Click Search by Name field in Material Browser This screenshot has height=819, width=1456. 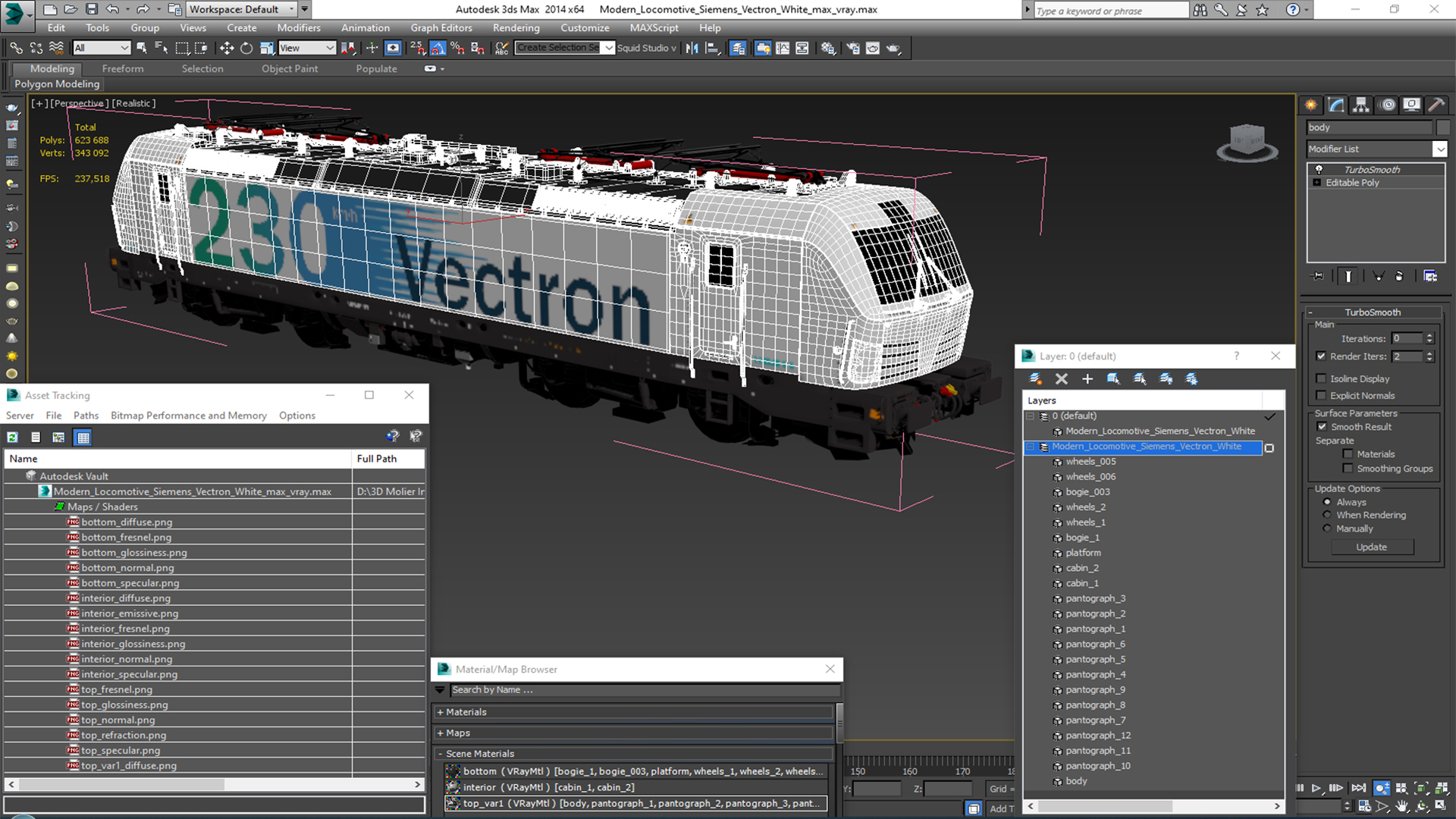pyautogui.click(x=645, y=690)
